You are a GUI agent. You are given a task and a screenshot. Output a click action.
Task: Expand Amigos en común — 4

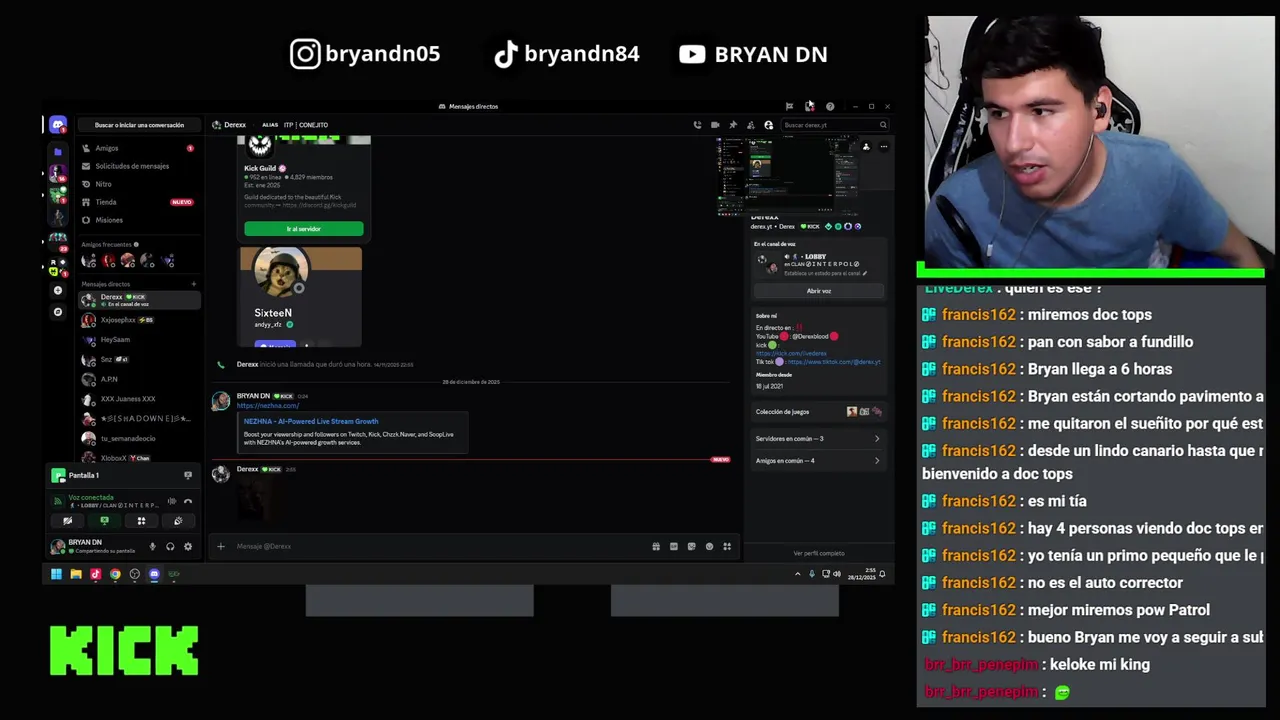pyautogui.click(x=818, y=461)
